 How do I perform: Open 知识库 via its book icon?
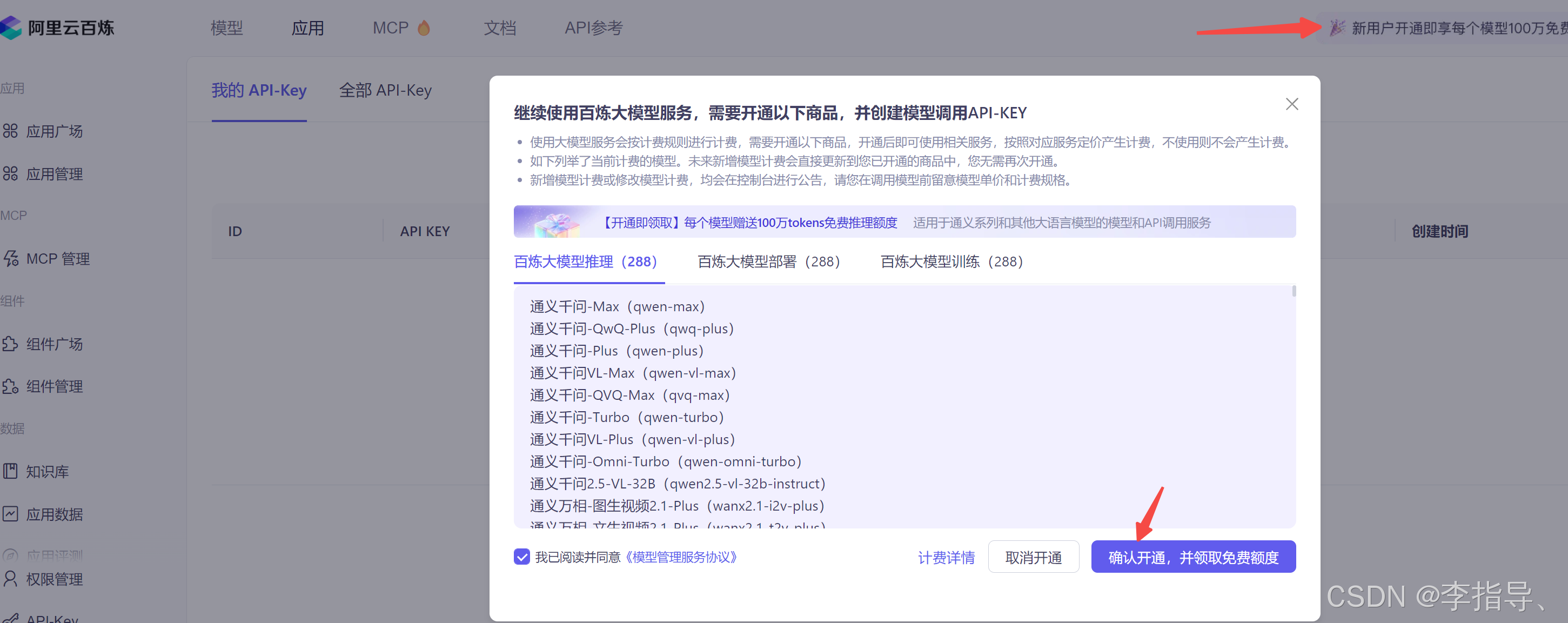click(x=10, y=471)
